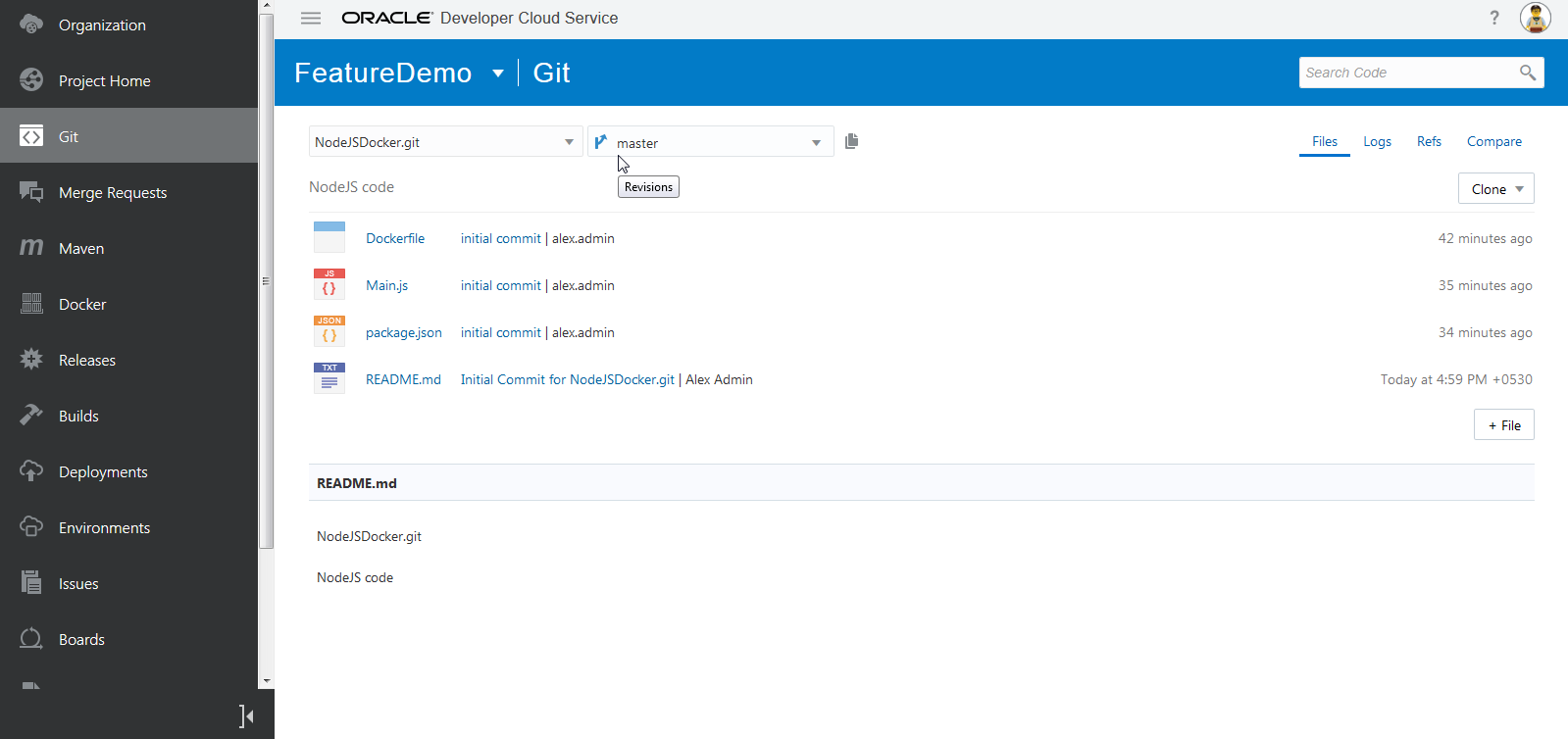Click the Project Home globe icon
The image size is (1568, 739).
(x=31, y=80)
